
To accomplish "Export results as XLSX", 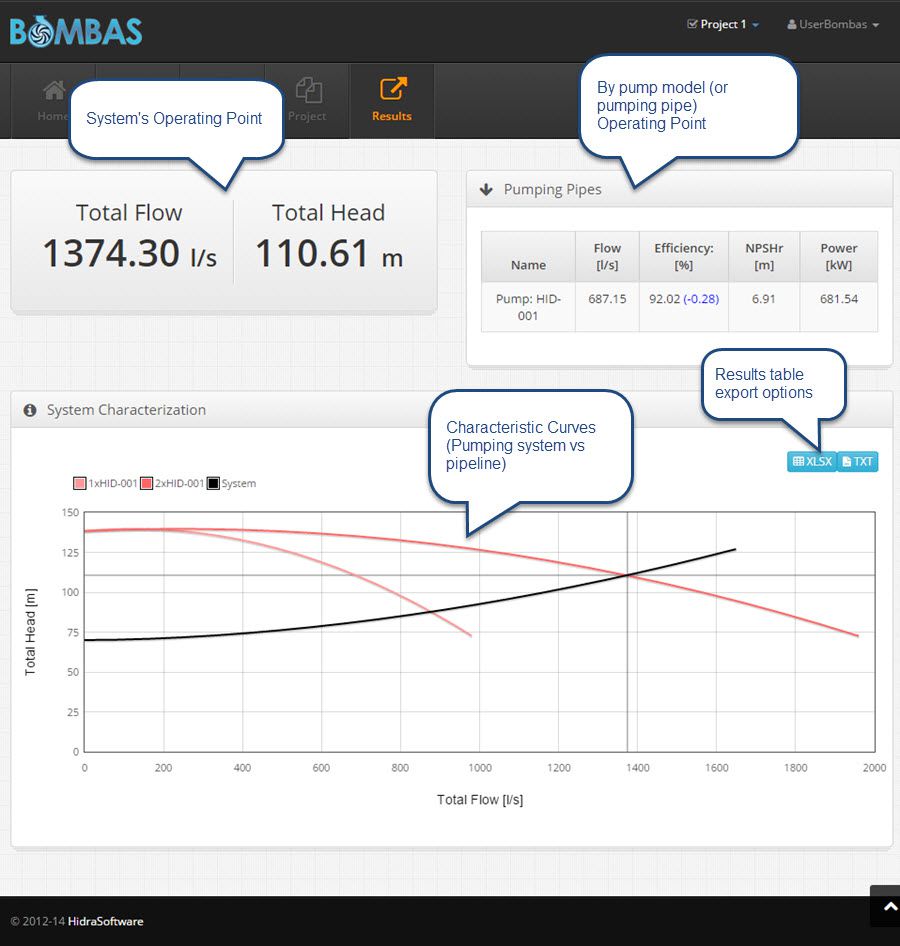I will (x=811, y=462).
